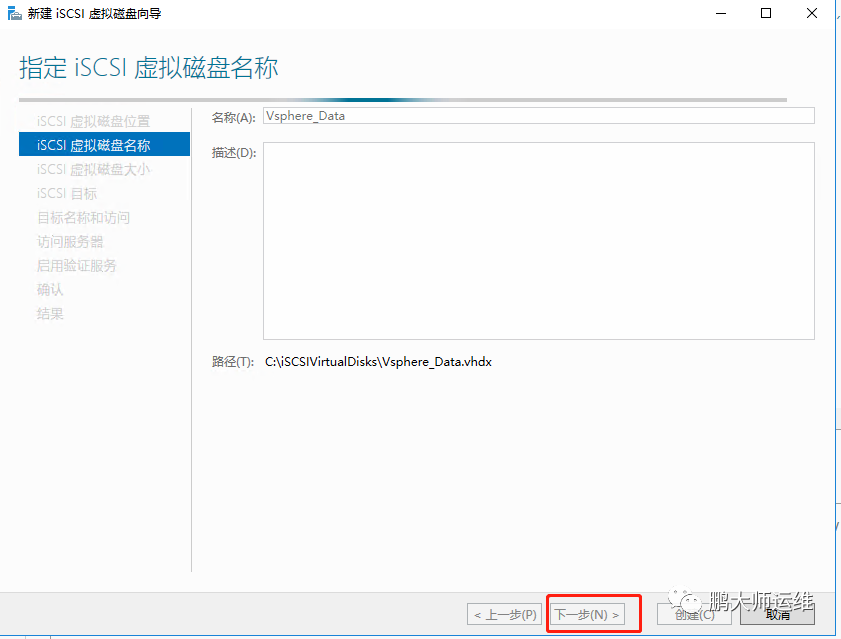This screenshot has height=639, width=841.
Task: Click the 路径(T): label
Action: (232, 362)
